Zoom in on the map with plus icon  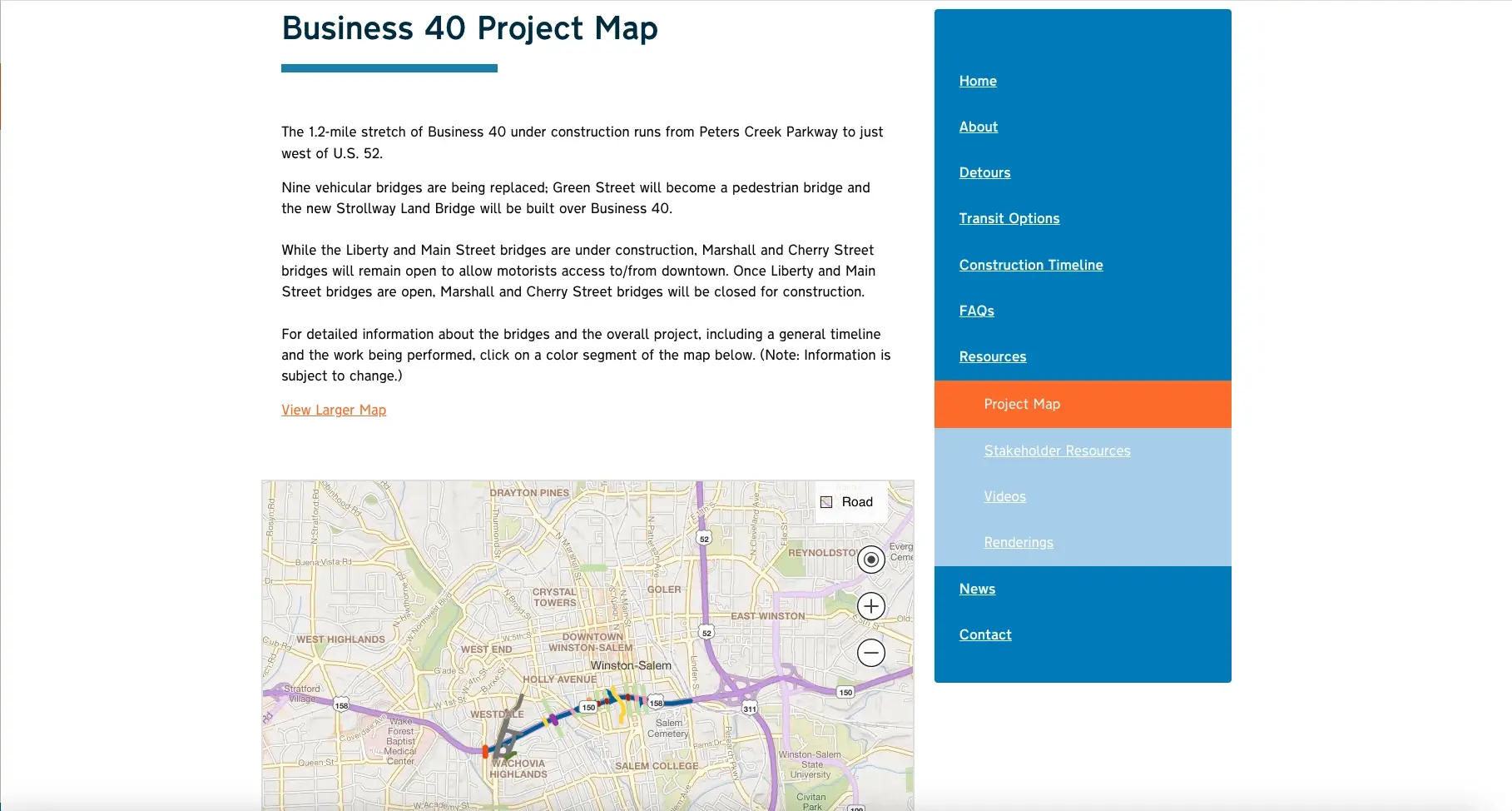pyautogui.click(x=870, y=606)
